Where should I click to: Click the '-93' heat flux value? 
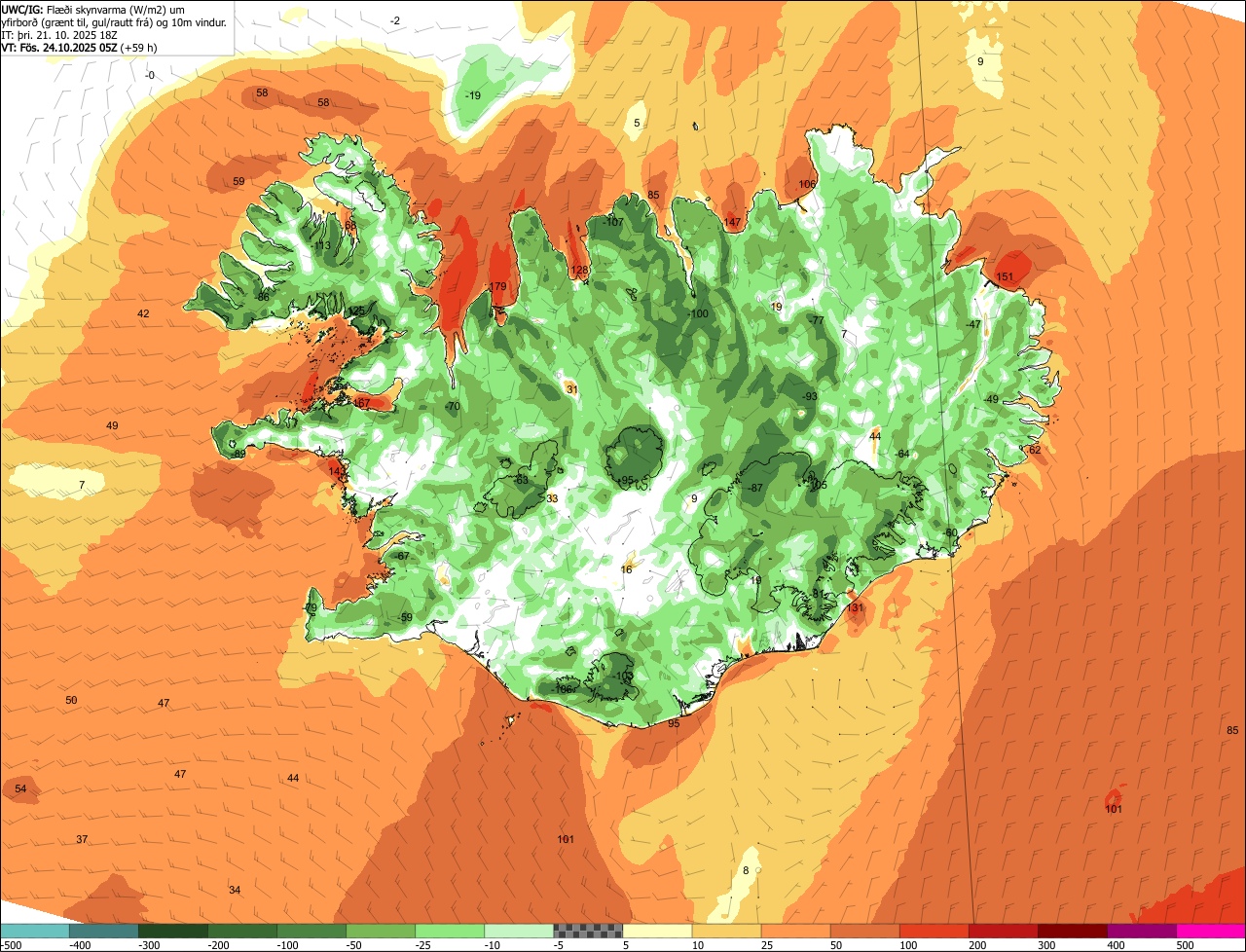[809, 397]
